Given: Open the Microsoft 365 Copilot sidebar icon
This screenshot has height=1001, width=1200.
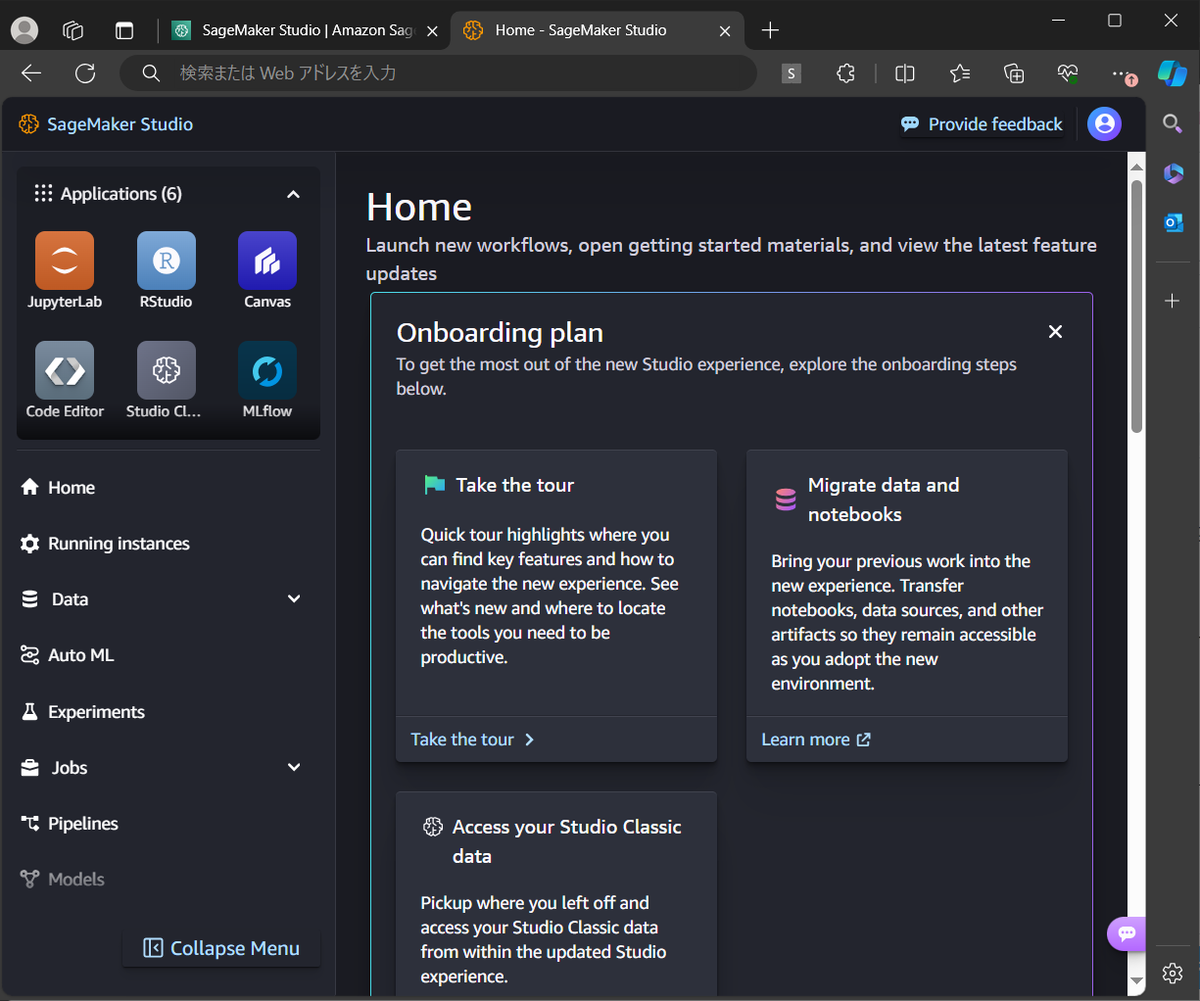Looking at the screenshot, I should (1173, 173).
